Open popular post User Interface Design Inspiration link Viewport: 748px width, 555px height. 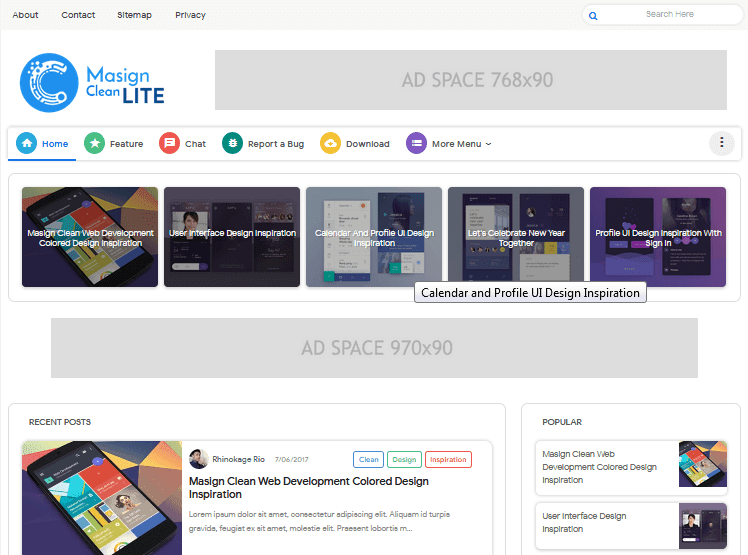[x=584, y=523]
